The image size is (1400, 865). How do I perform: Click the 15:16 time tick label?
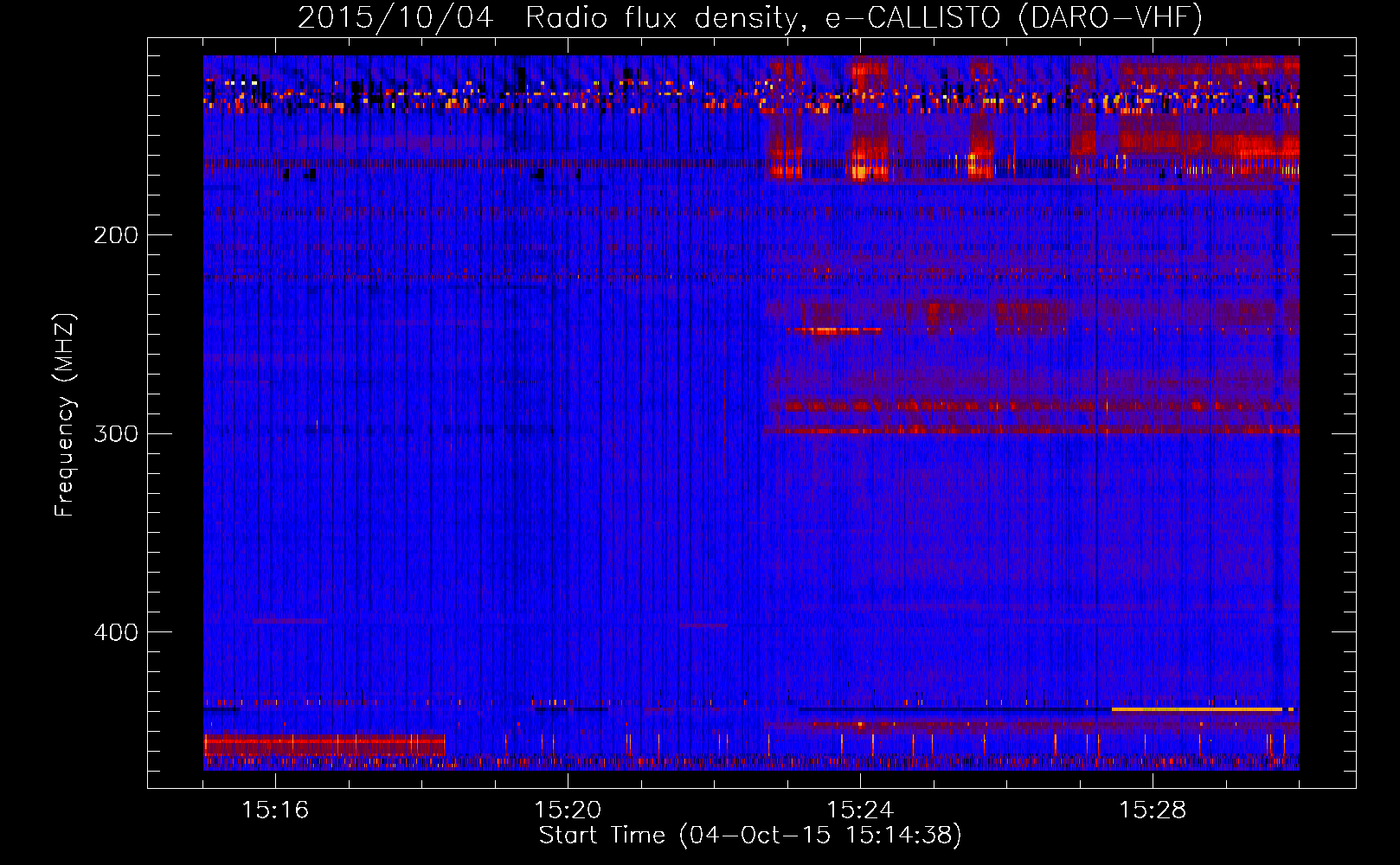point(275,810)
